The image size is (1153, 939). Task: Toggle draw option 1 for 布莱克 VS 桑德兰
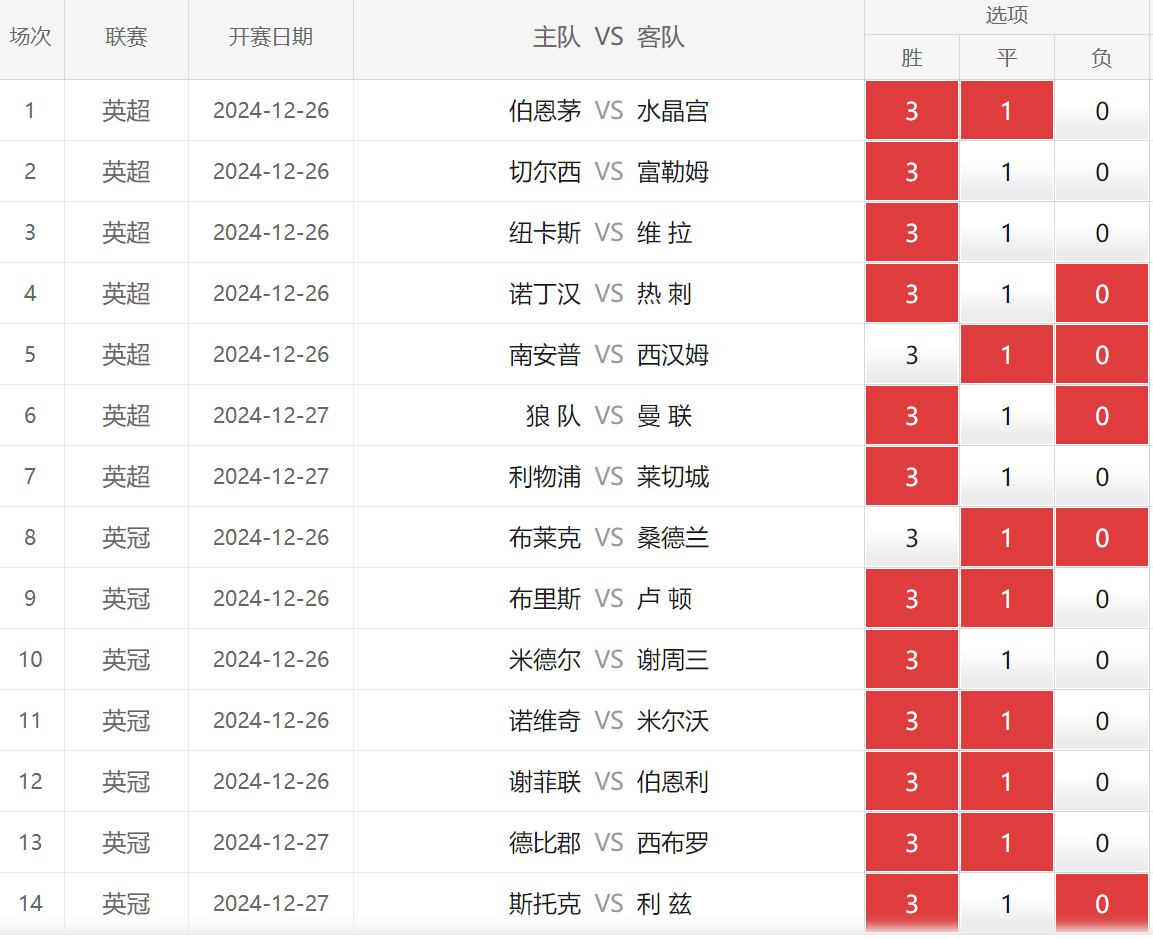tap(1007, 538)
